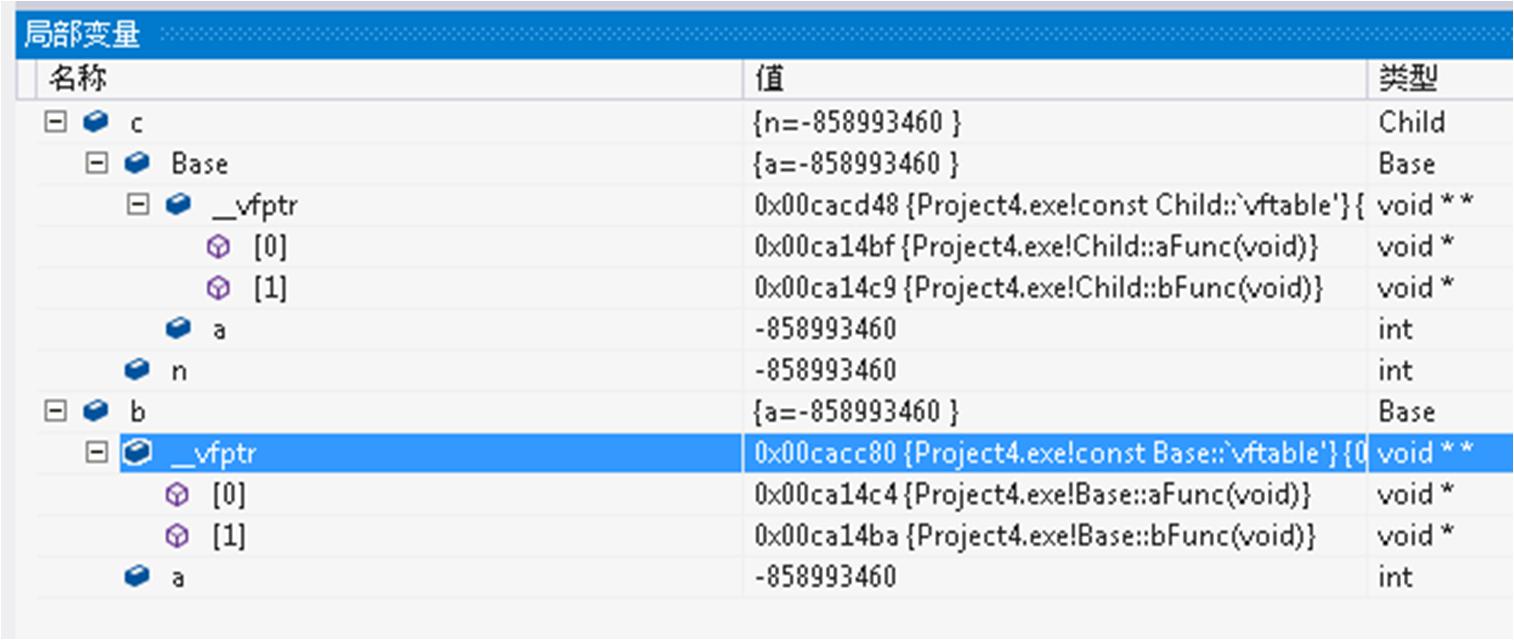Screen dimensions: 1514x640
Task: Select the variable name b
Action: coord(137,411)
